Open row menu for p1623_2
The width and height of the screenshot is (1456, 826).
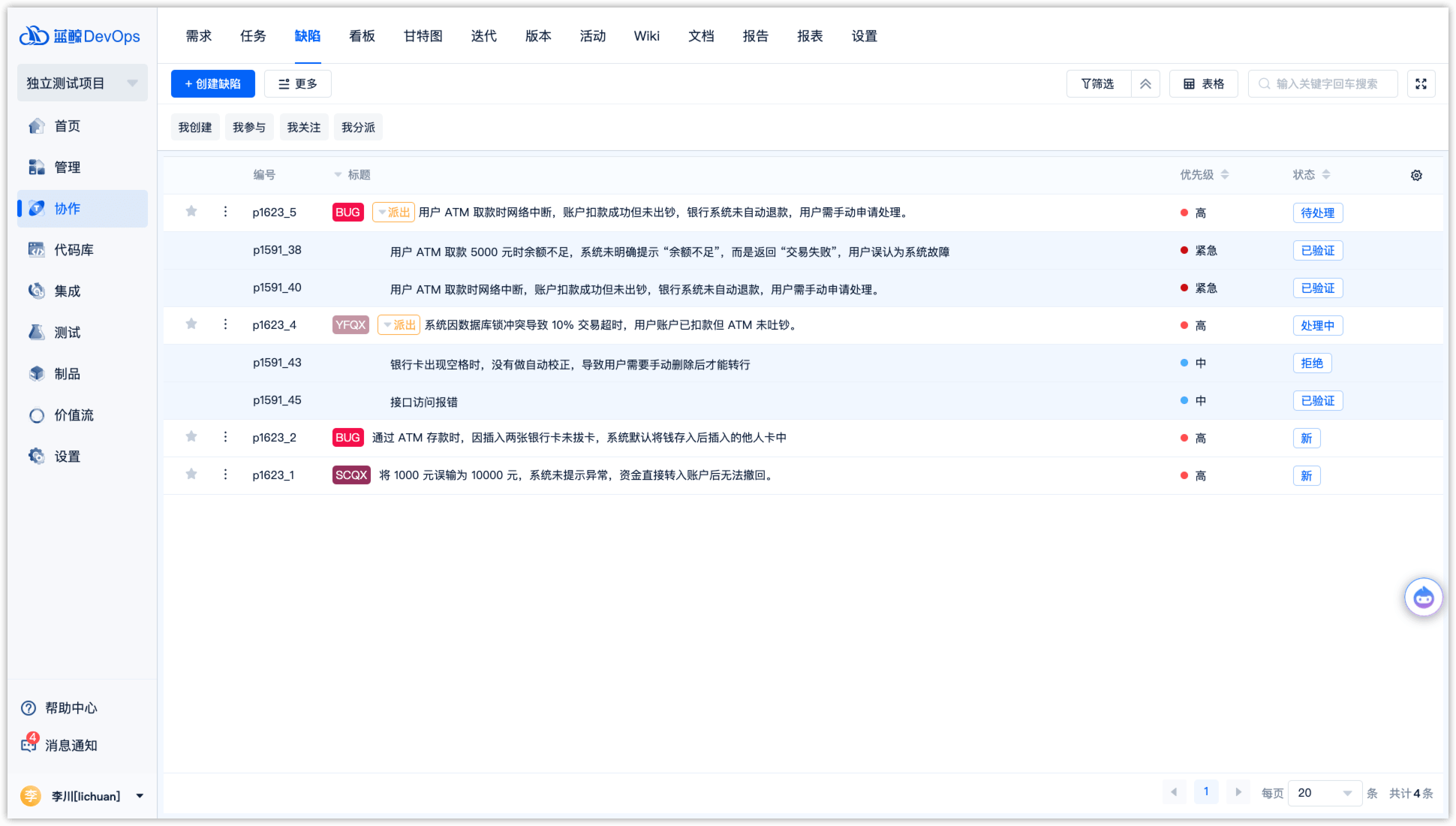click(x=225, y=437)
